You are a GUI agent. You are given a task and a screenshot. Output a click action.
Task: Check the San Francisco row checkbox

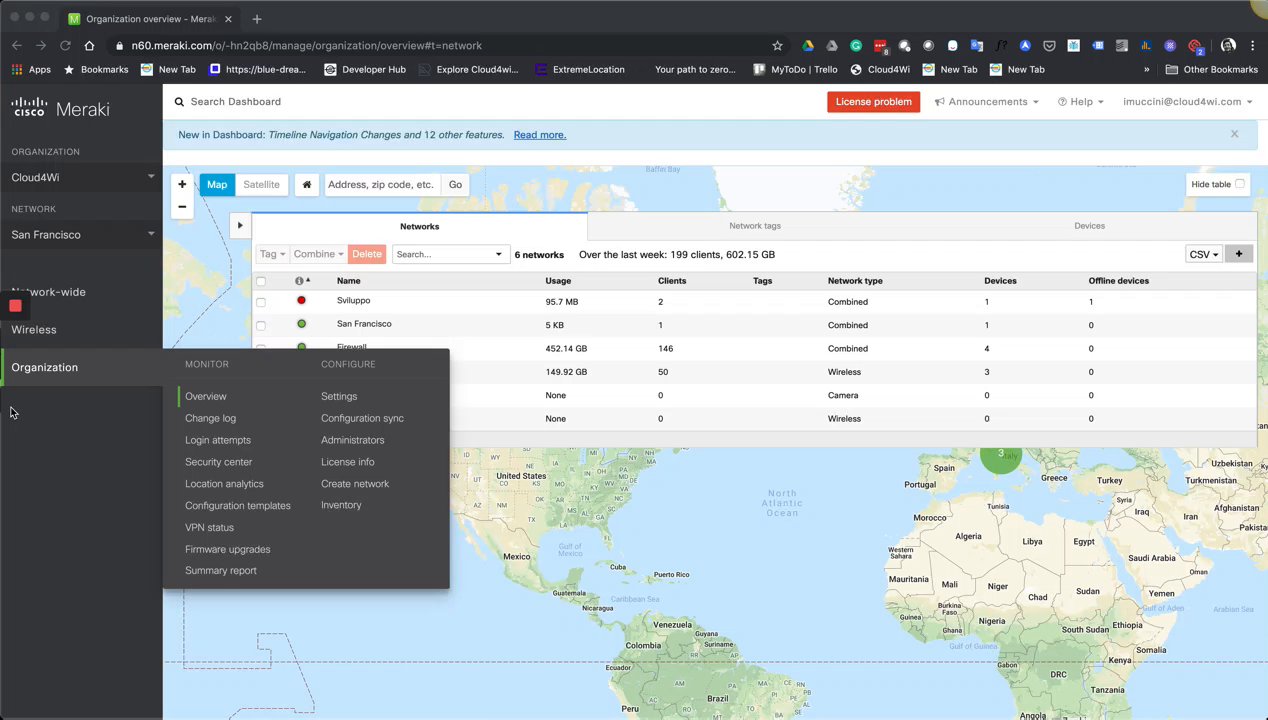tap(261, 325)
